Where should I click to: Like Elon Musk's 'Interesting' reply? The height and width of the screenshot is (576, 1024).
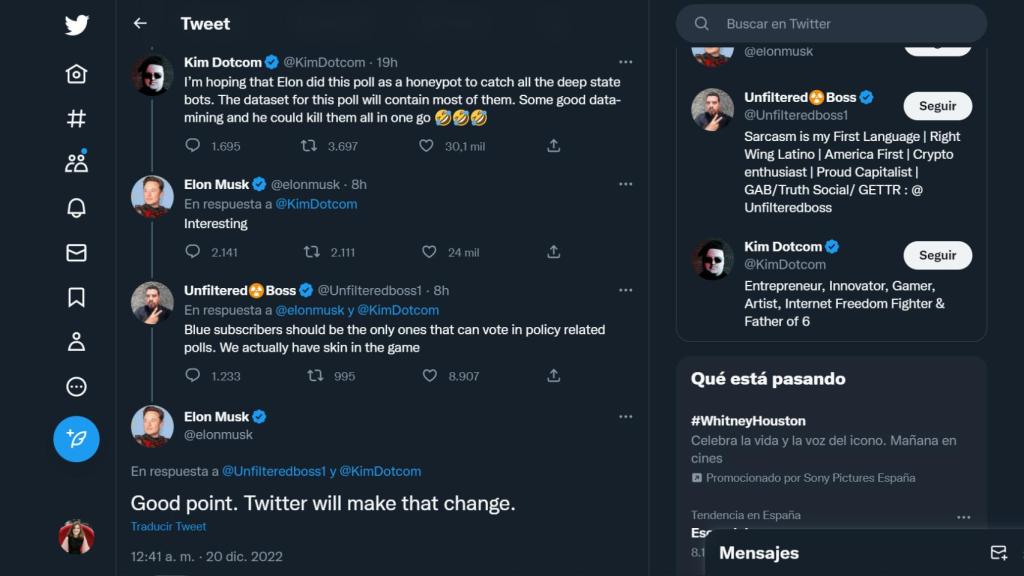(429, 252)
